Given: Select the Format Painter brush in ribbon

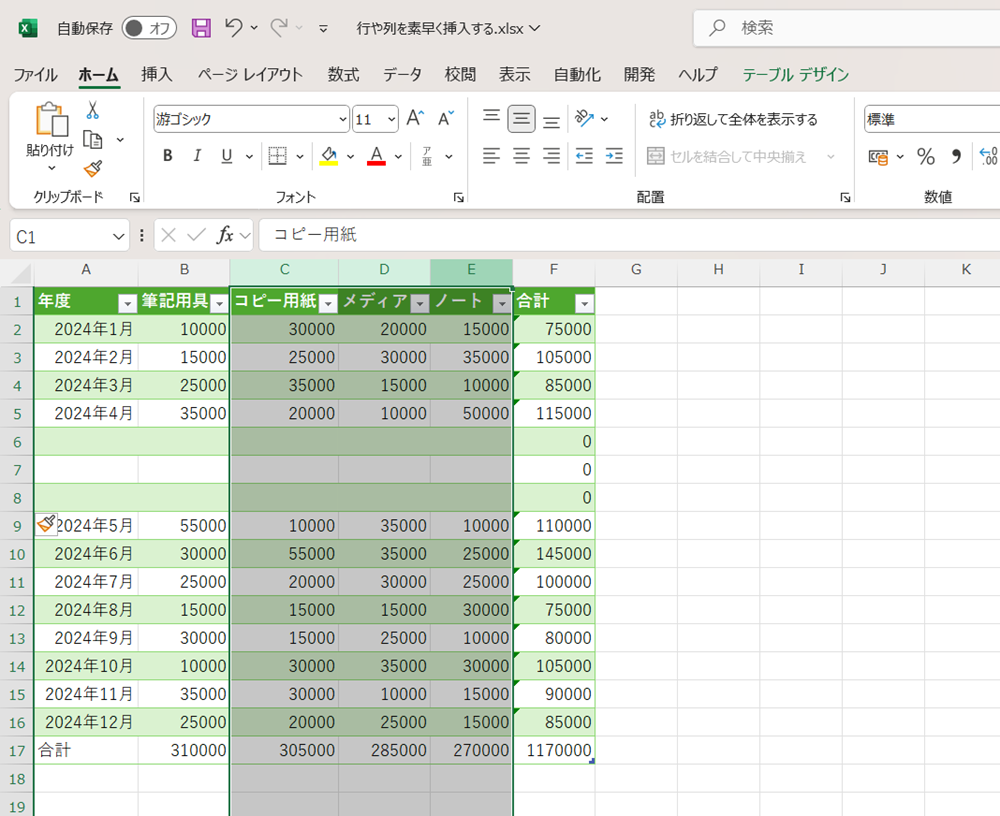Looking at the screenshot, I should point(93,169).
